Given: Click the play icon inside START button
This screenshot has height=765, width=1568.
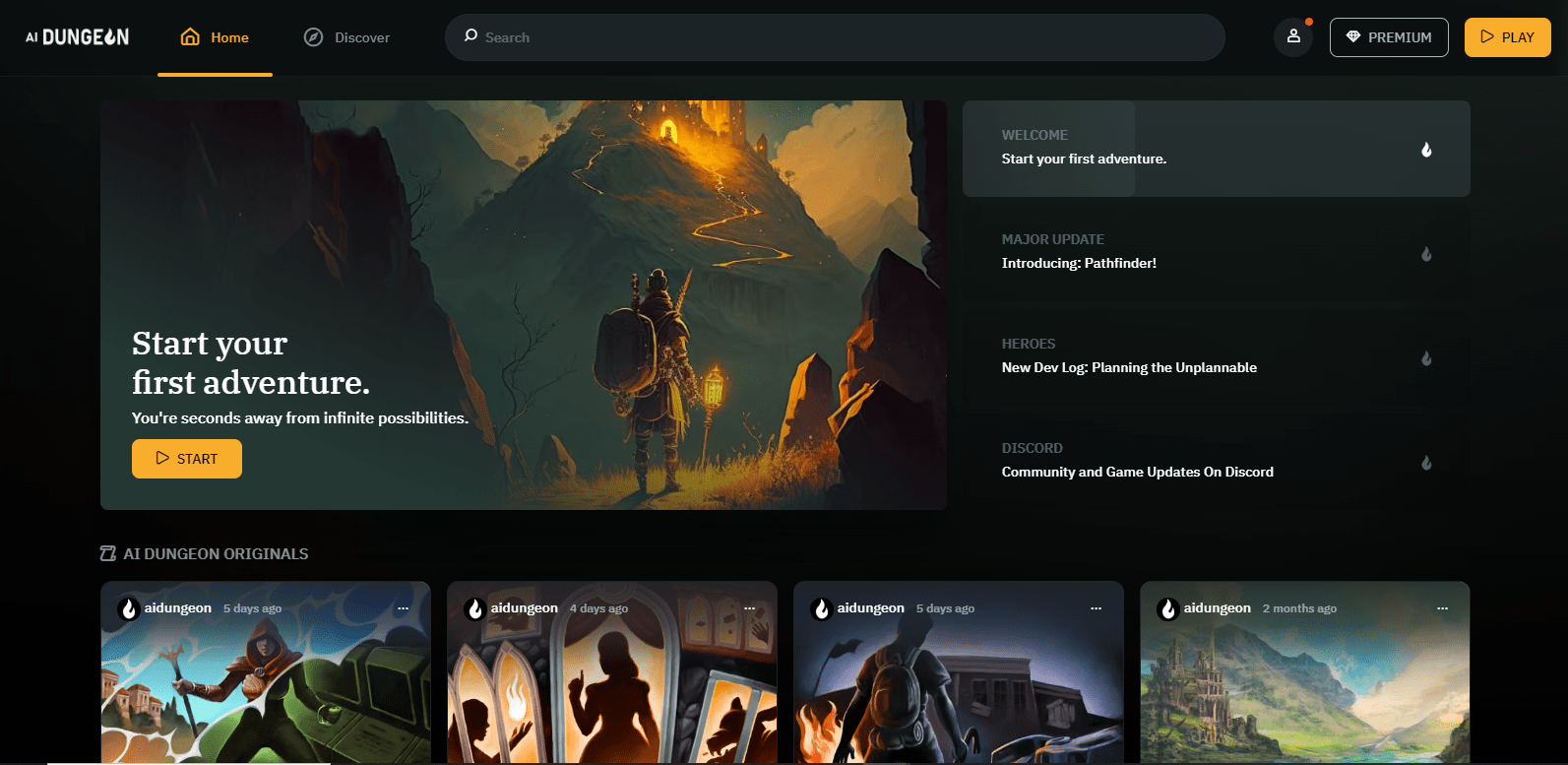Looking at the screenshot, I should point(162,458).
